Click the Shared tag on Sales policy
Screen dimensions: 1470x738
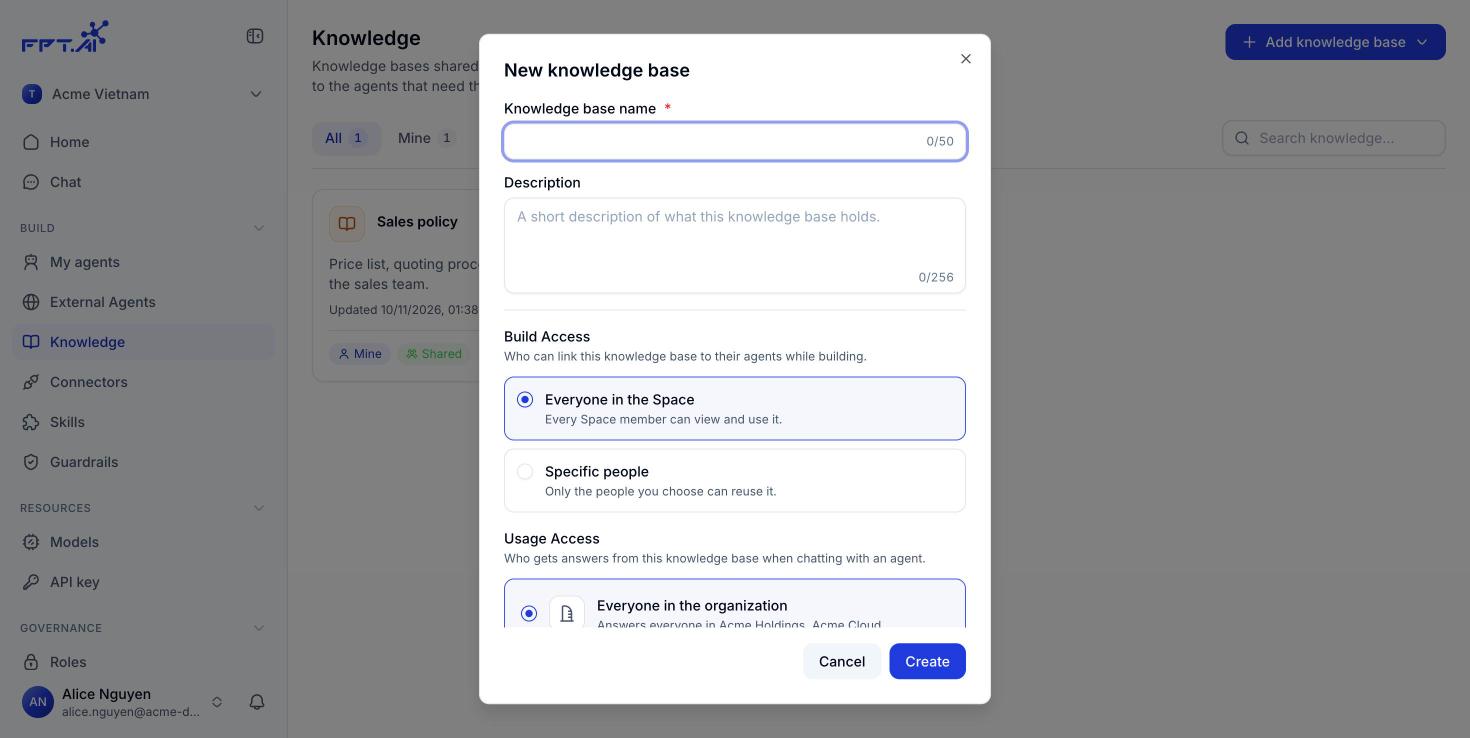[434, 353]
